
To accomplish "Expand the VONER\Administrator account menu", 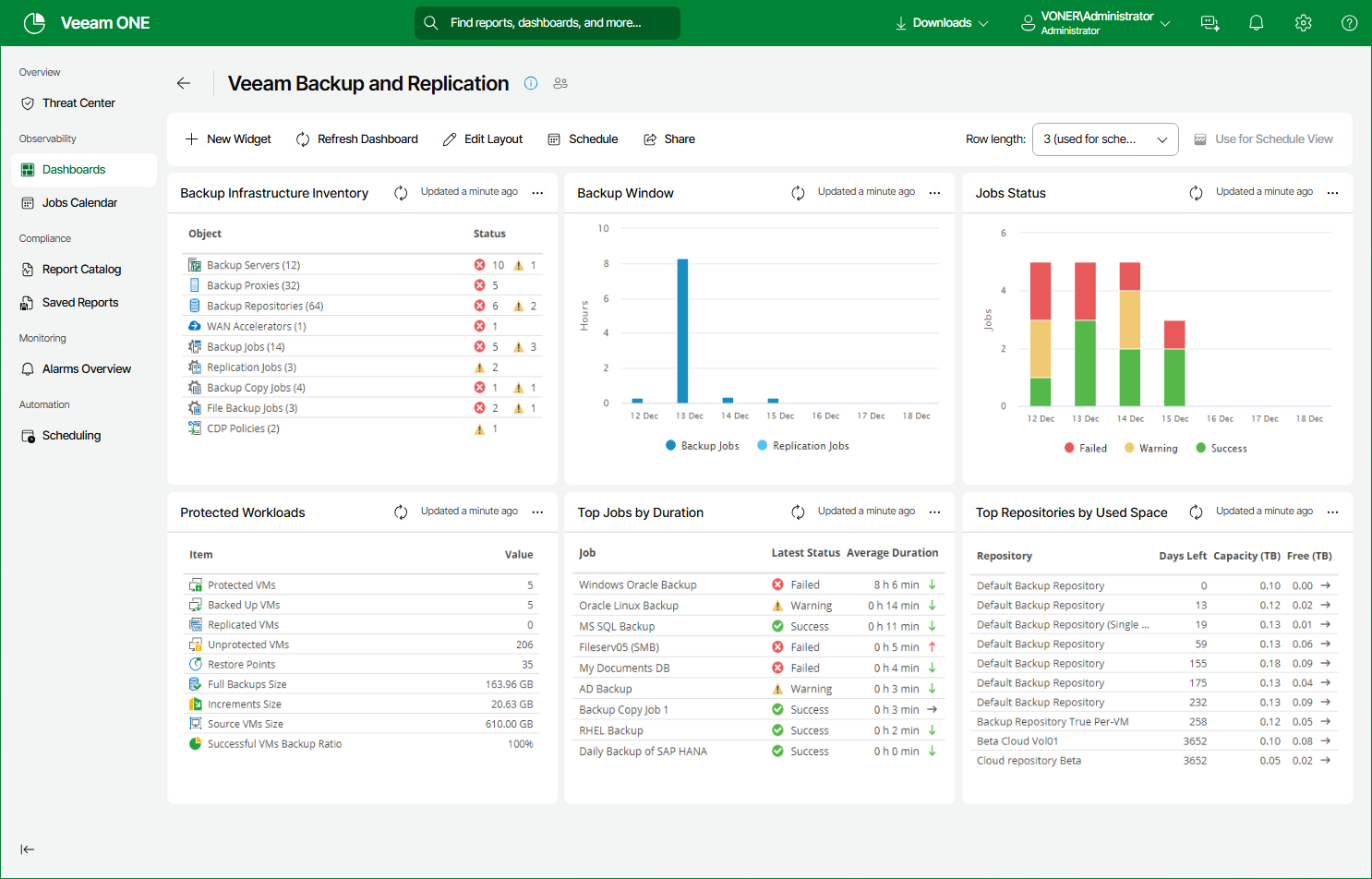I will click(x=1096, y=23).
